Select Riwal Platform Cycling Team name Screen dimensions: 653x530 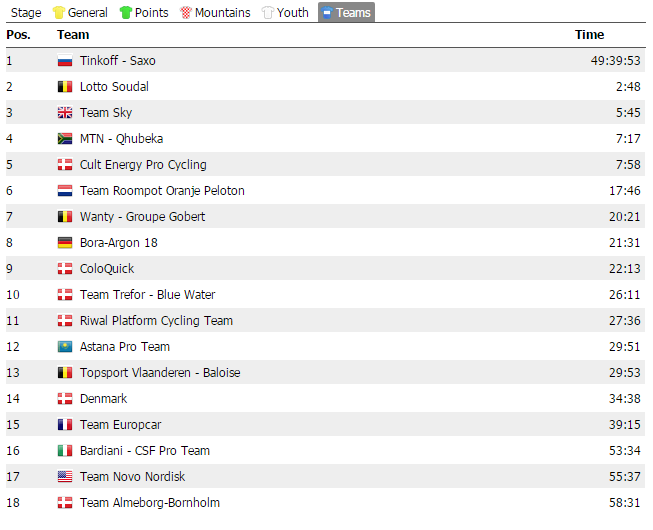[x=156, y=321]
